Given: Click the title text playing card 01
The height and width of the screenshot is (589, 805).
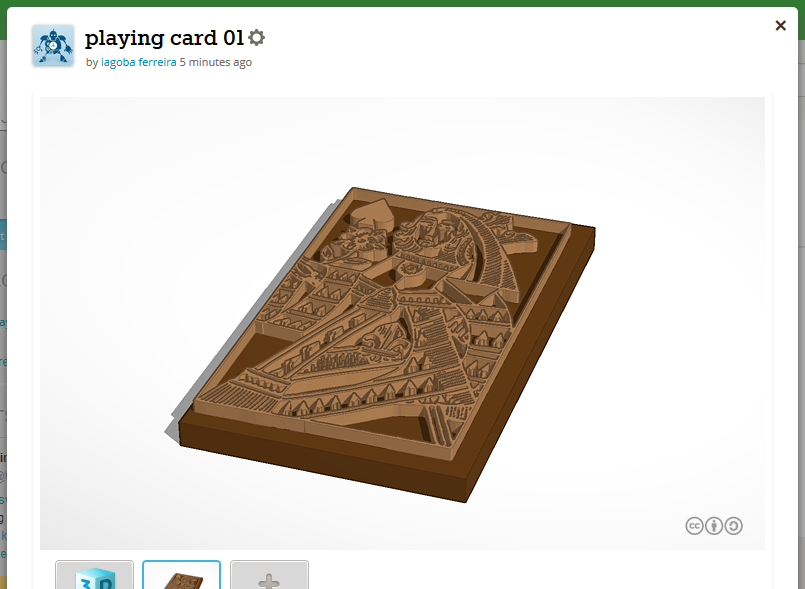Looking at the screenshot, I should 164,38.
